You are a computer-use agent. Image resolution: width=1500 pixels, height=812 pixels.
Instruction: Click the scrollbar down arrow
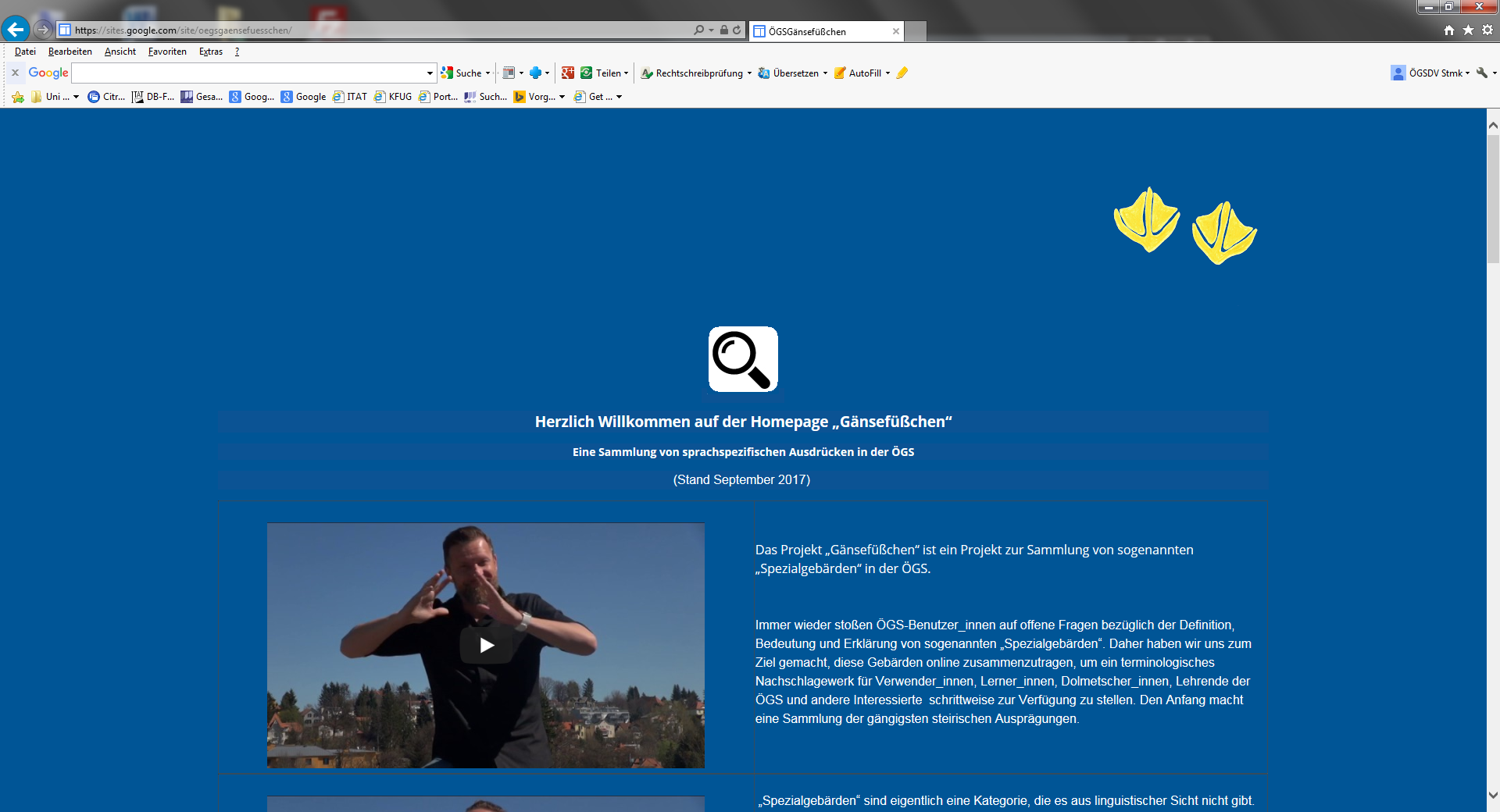[1493, 796]
